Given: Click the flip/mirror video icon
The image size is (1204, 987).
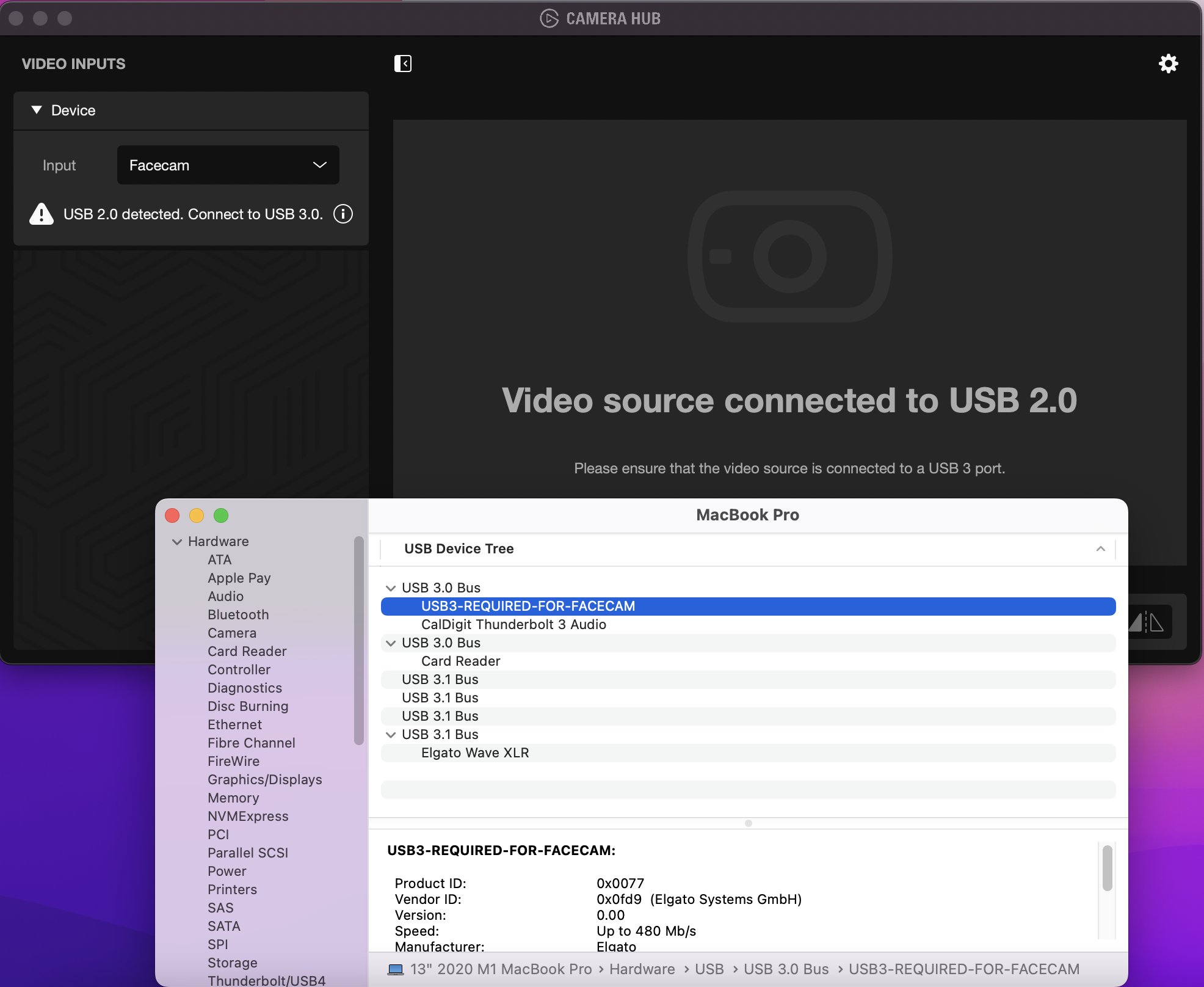Looking at the screenshot, I should [x=1146, y=622].
